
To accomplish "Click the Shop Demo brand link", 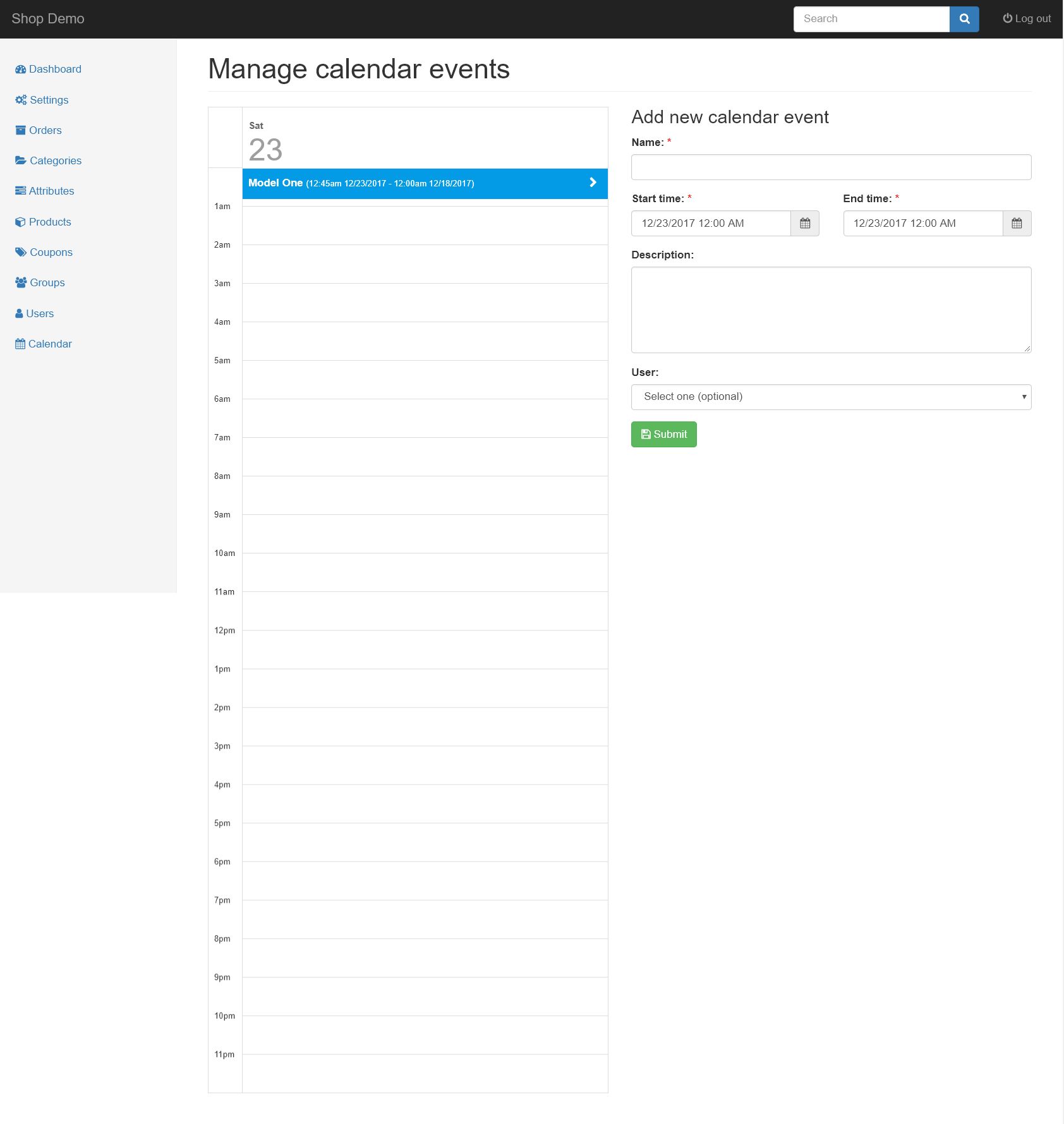I will 48,19.
